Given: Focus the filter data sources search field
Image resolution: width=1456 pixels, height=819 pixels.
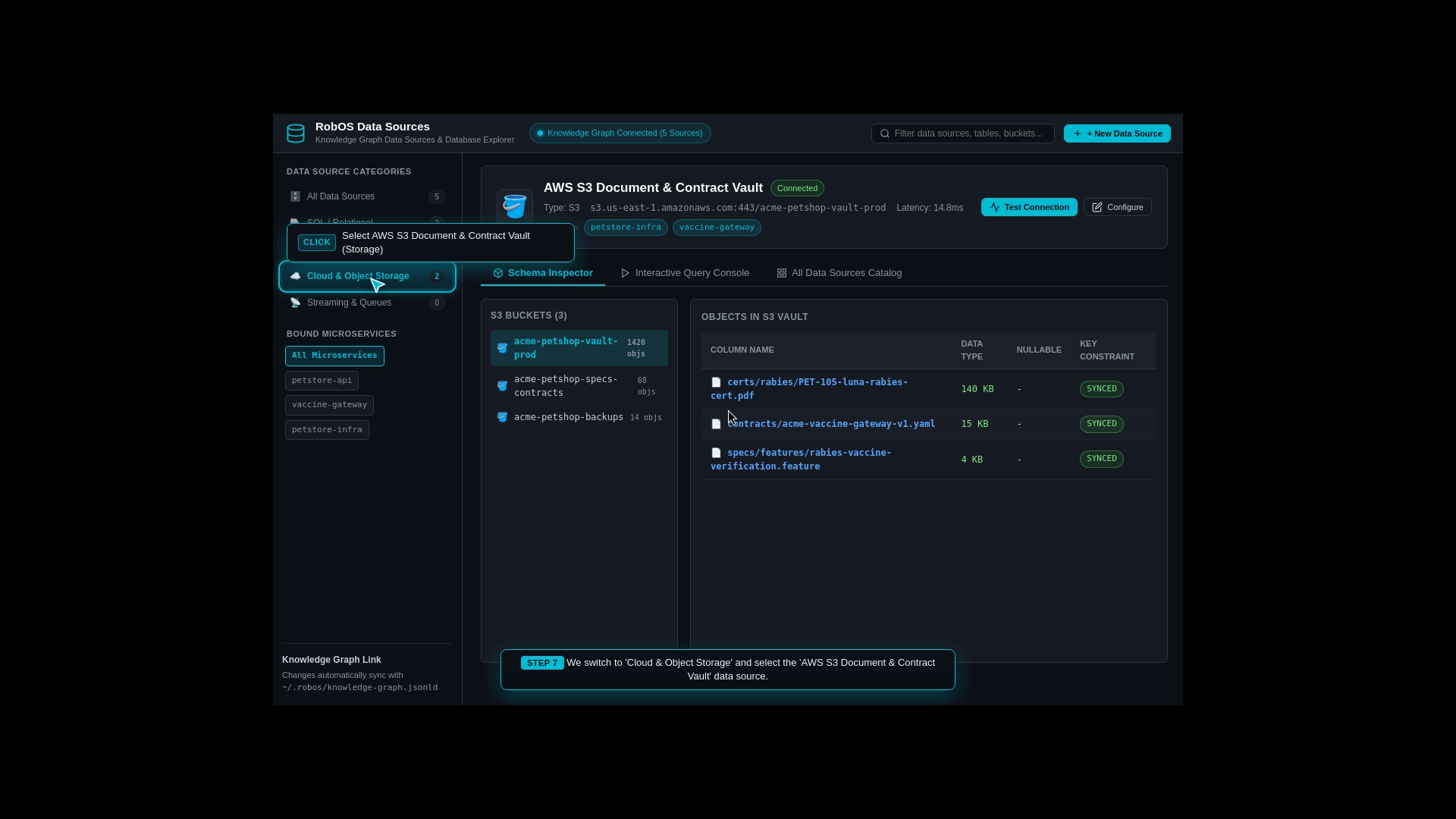Looking at the screenshot, I should 963,133.
